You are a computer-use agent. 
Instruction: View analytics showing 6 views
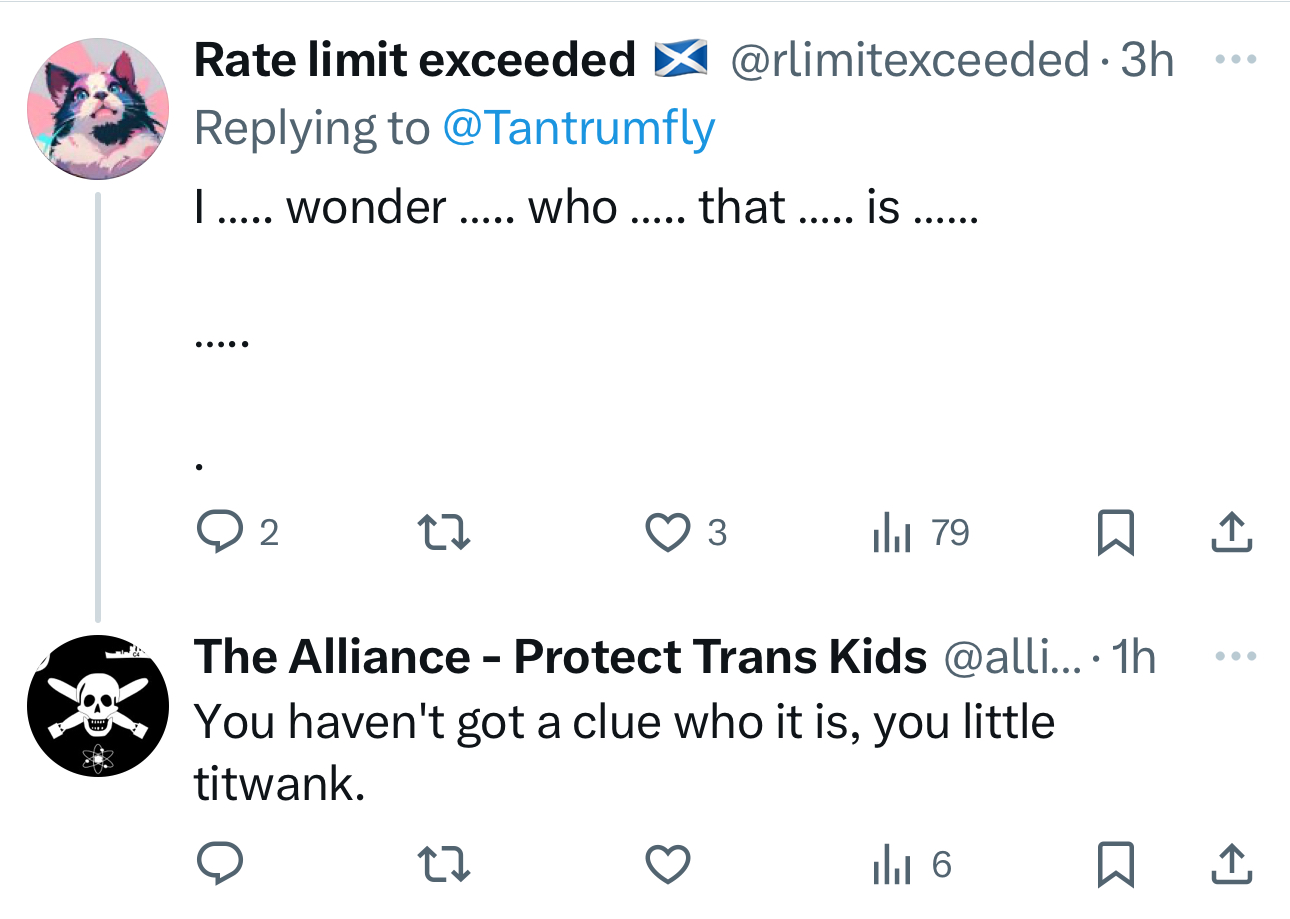point(910,865)
